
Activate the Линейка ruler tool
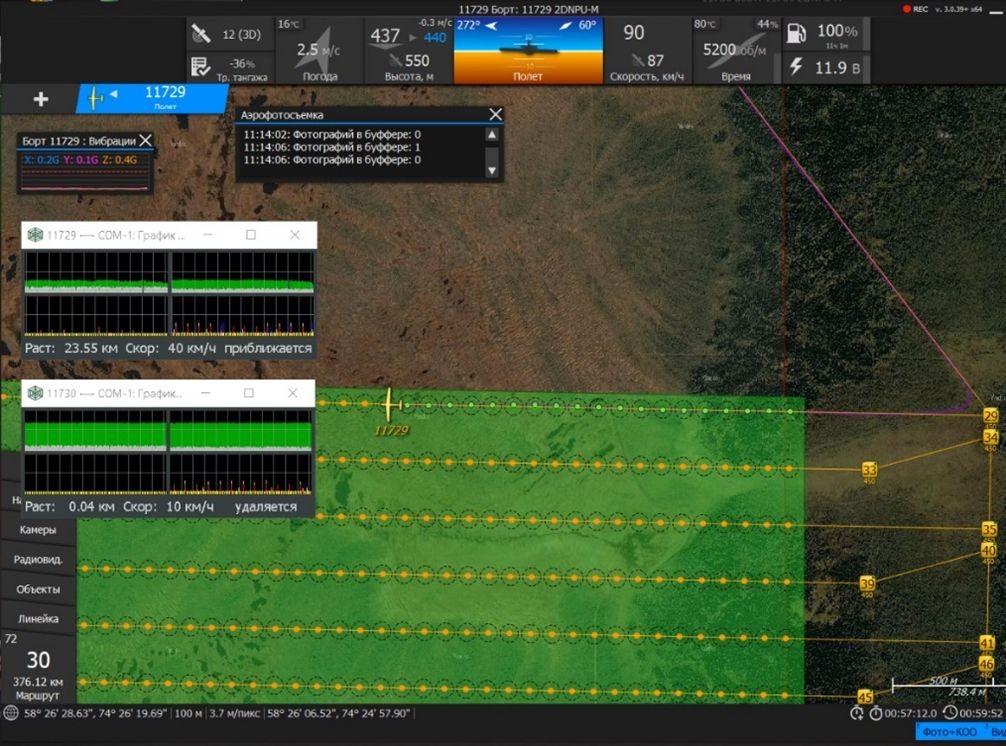pyautogui.click(x=38, y=618)
